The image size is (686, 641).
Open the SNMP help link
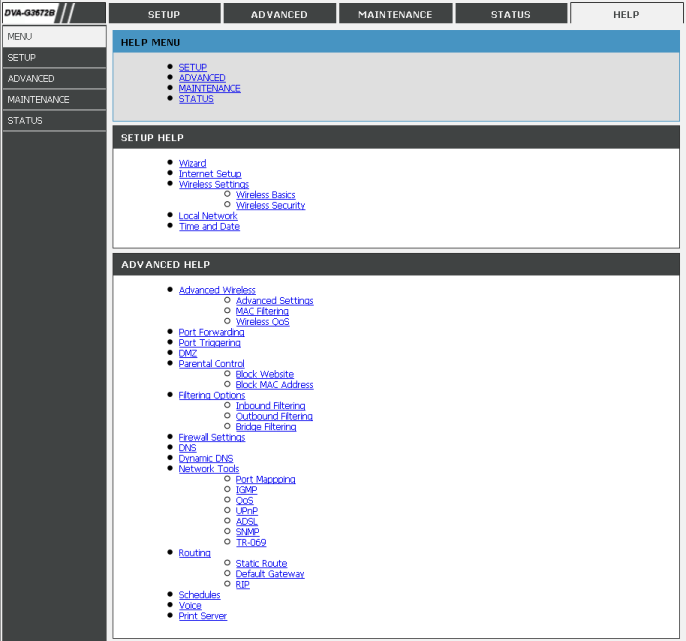pos(248,532)
